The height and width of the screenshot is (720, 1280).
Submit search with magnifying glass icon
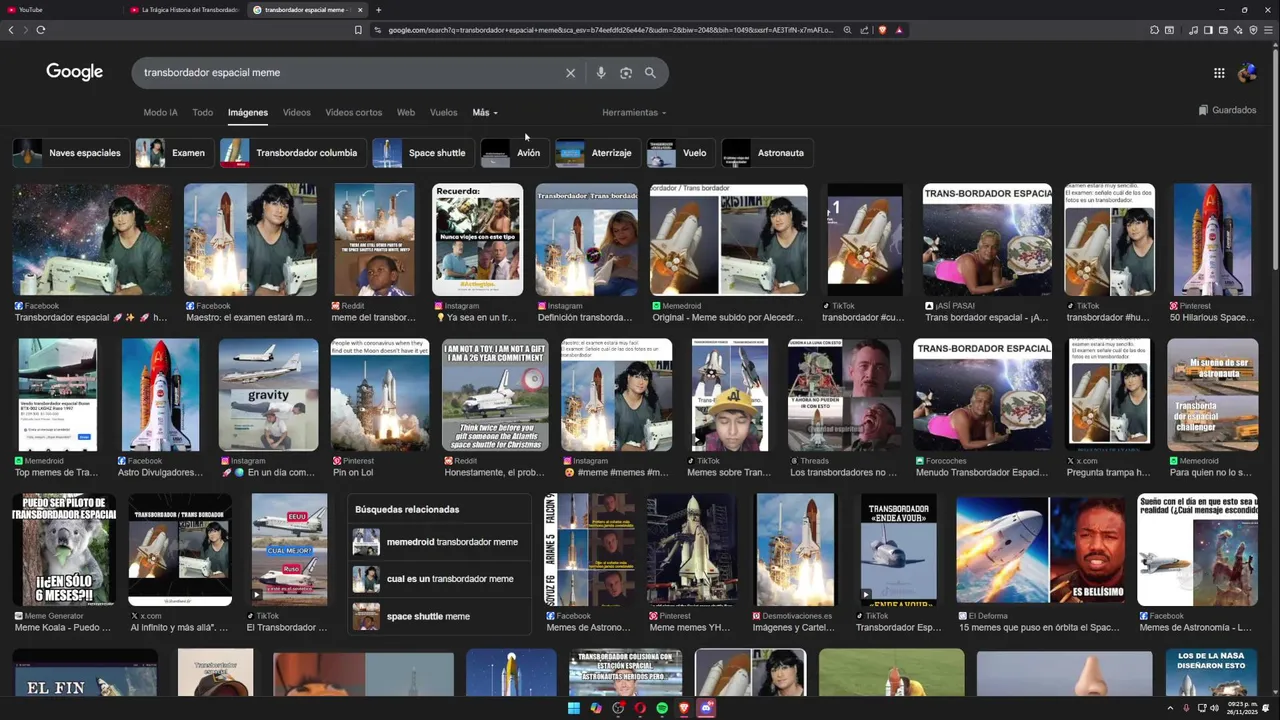coord(650,73)
